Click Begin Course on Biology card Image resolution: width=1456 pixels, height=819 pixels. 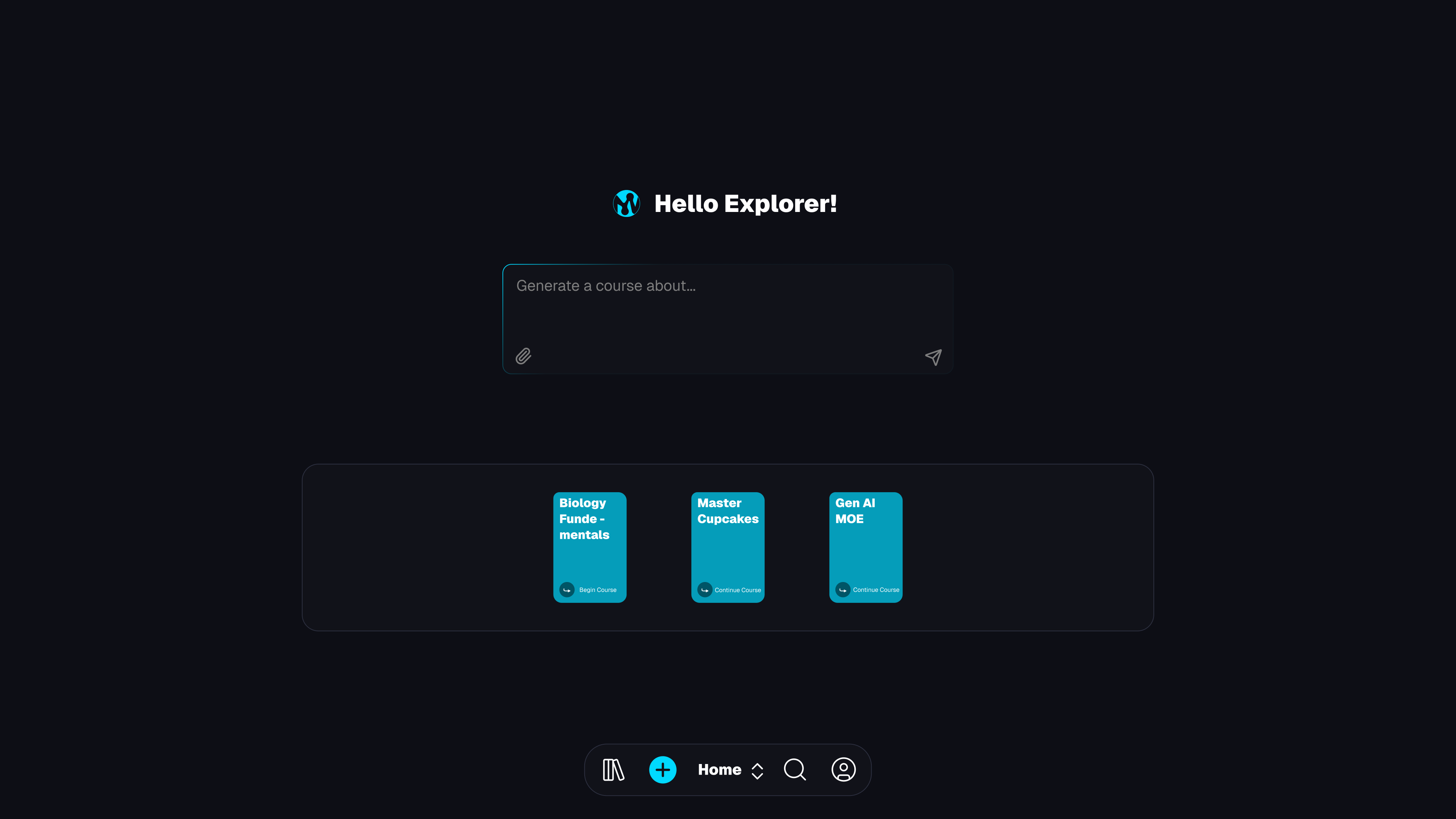click(x=598, y=590)
